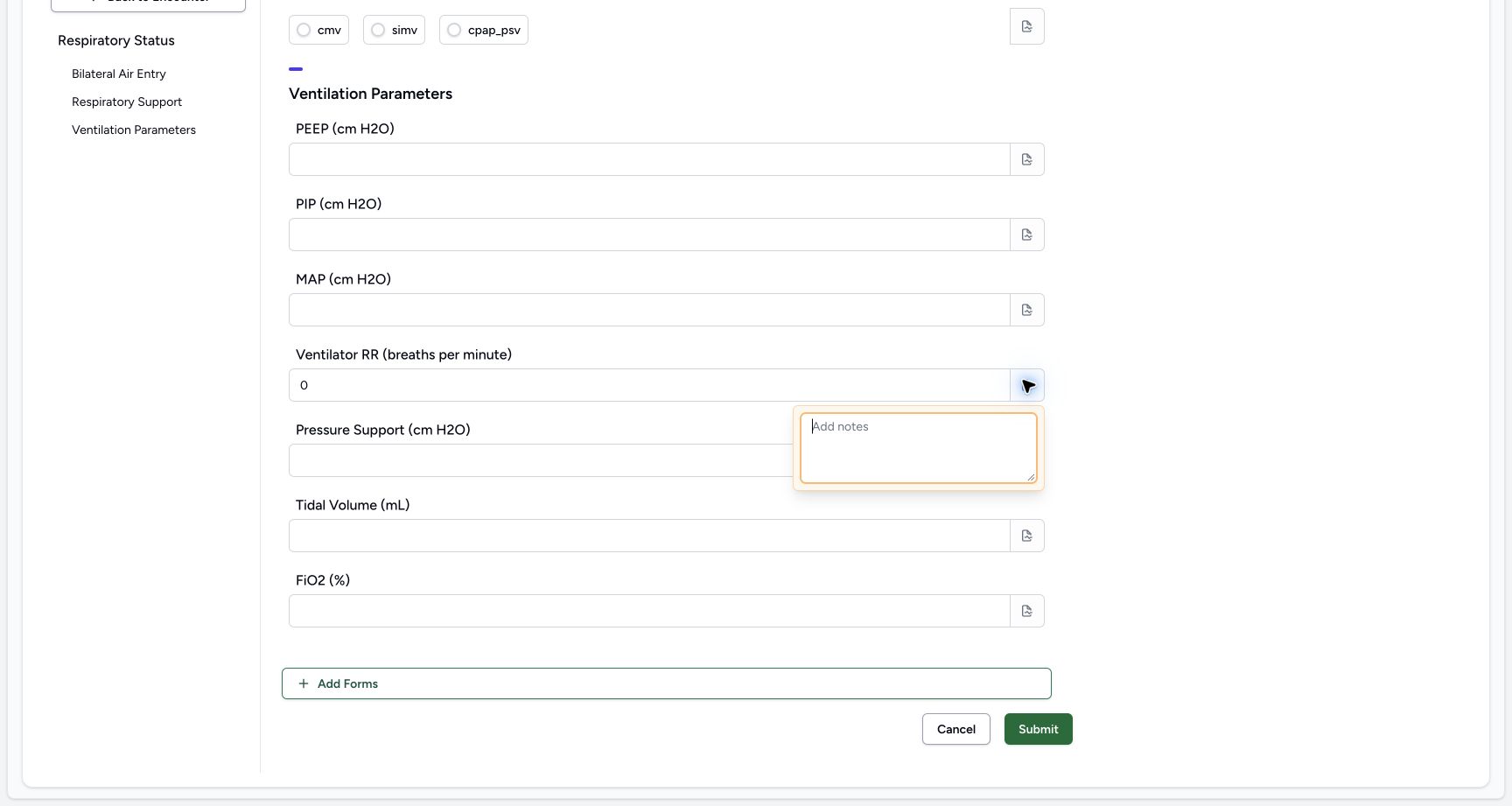Open notes icon beside PIP field
Screen dimensions: 1512x806
pyautogui.click(x=1027, y=235)
